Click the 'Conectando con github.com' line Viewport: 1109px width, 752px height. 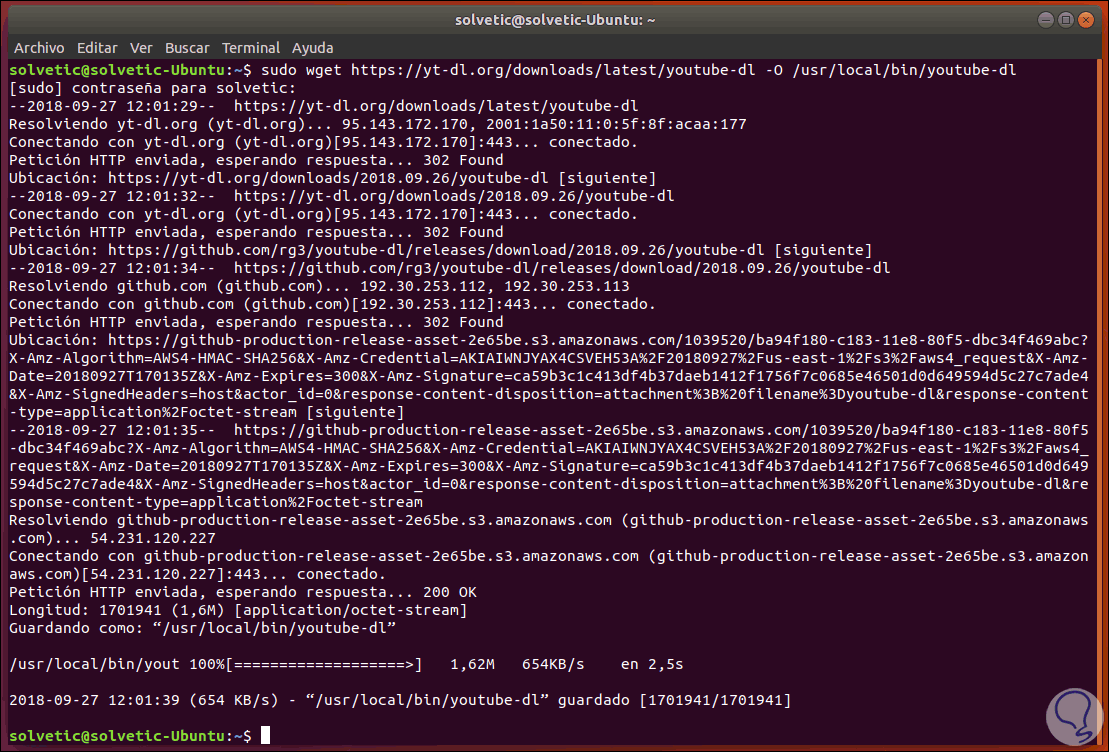332,304
